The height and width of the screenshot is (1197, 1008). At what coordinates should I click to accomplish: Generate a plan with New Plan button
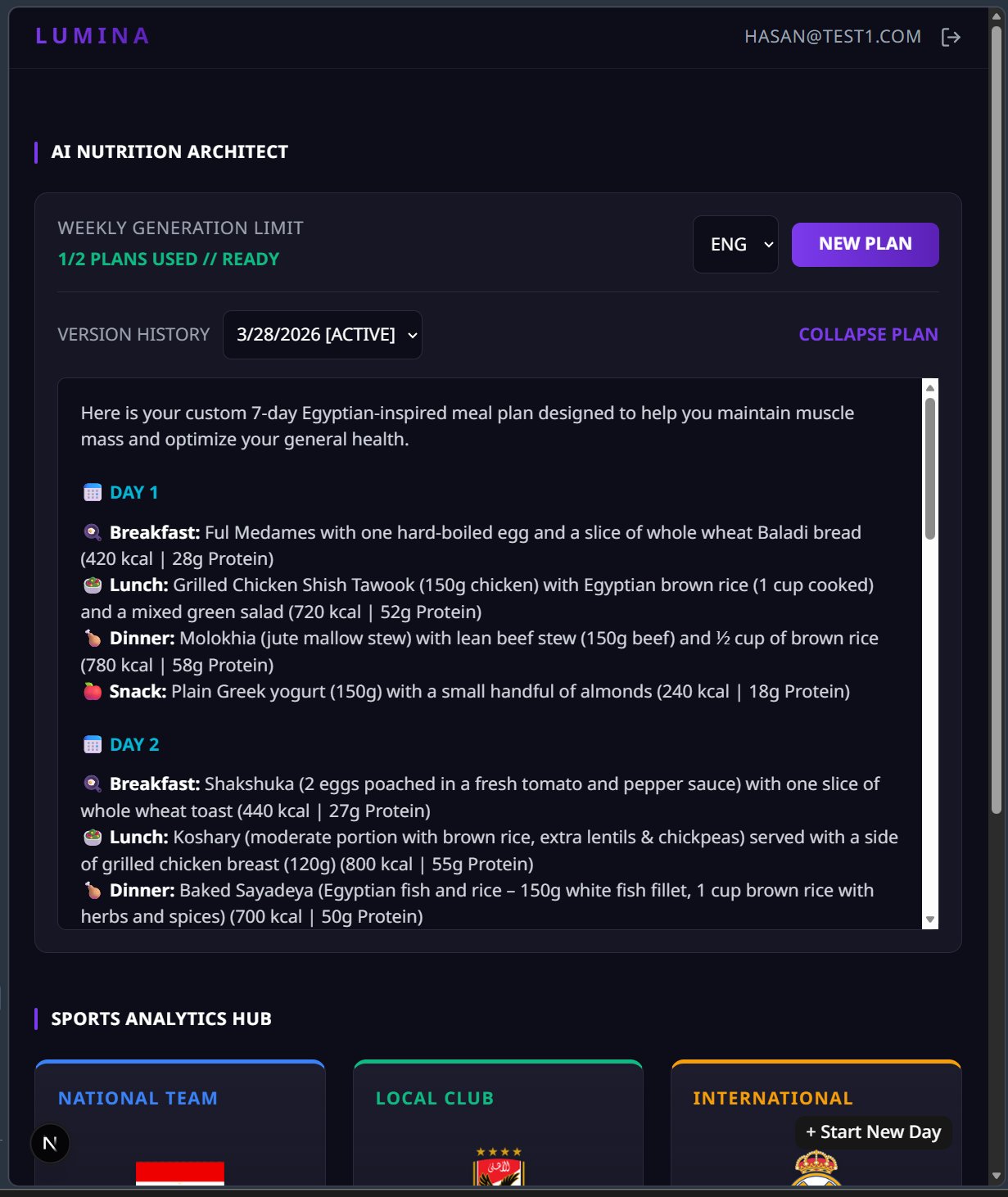(865, 244)
